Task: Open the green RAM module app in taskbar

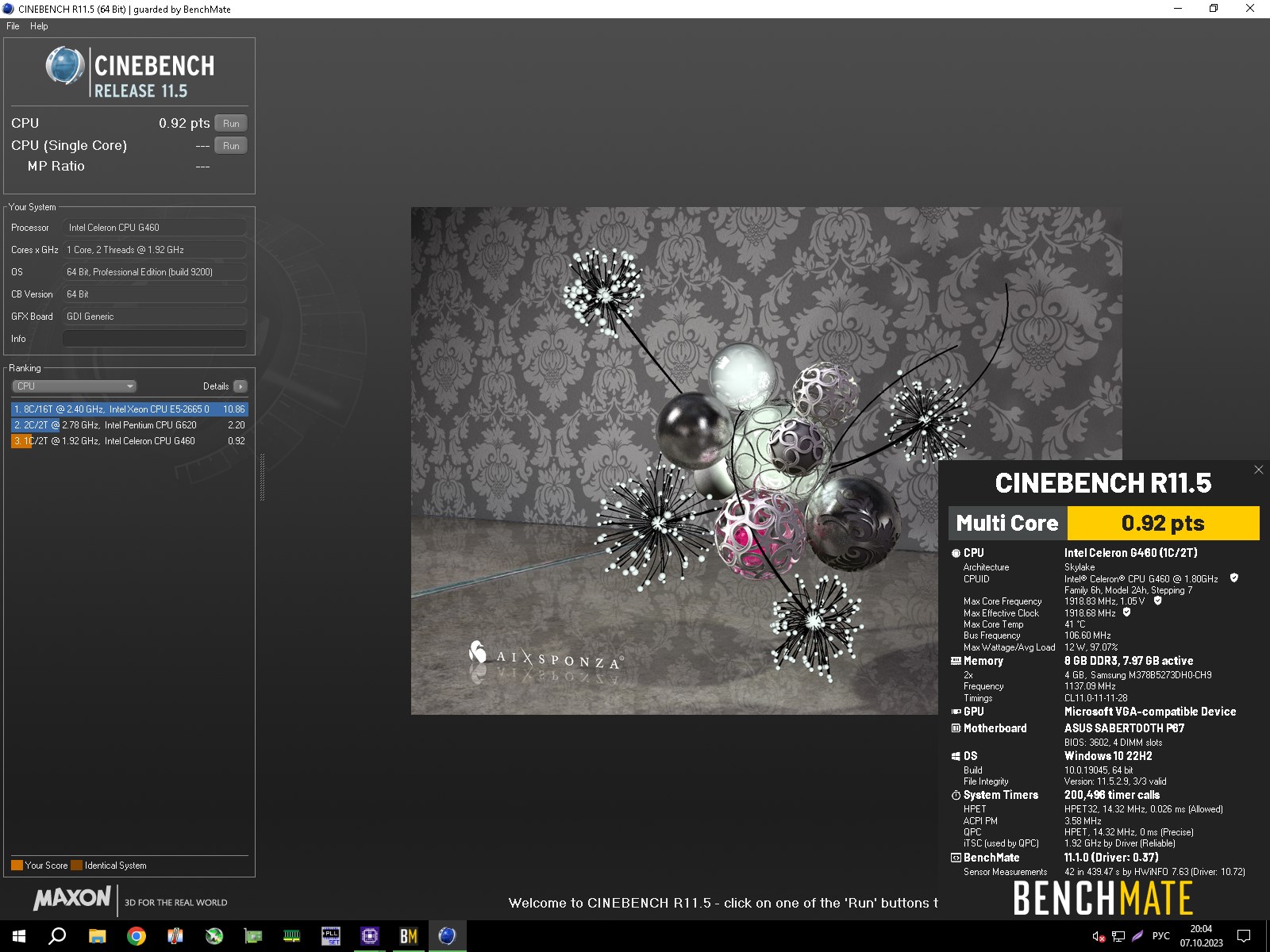Action: [x=291, y=936]
